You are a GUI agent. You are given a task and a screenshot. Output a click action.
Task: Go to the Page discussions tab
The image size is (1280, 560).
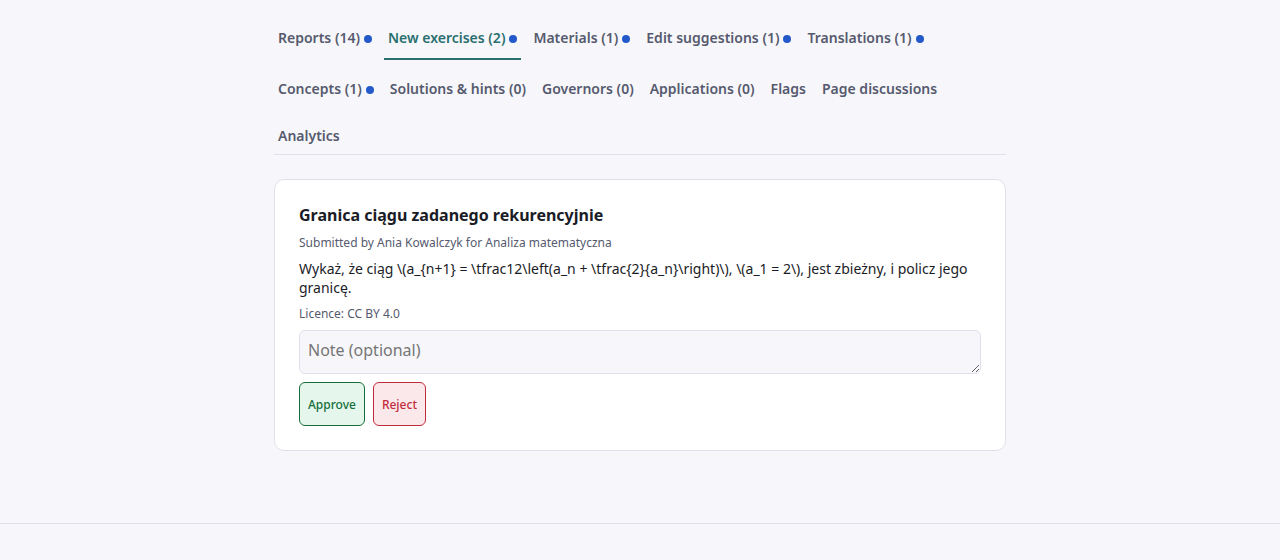click(879, 89)
